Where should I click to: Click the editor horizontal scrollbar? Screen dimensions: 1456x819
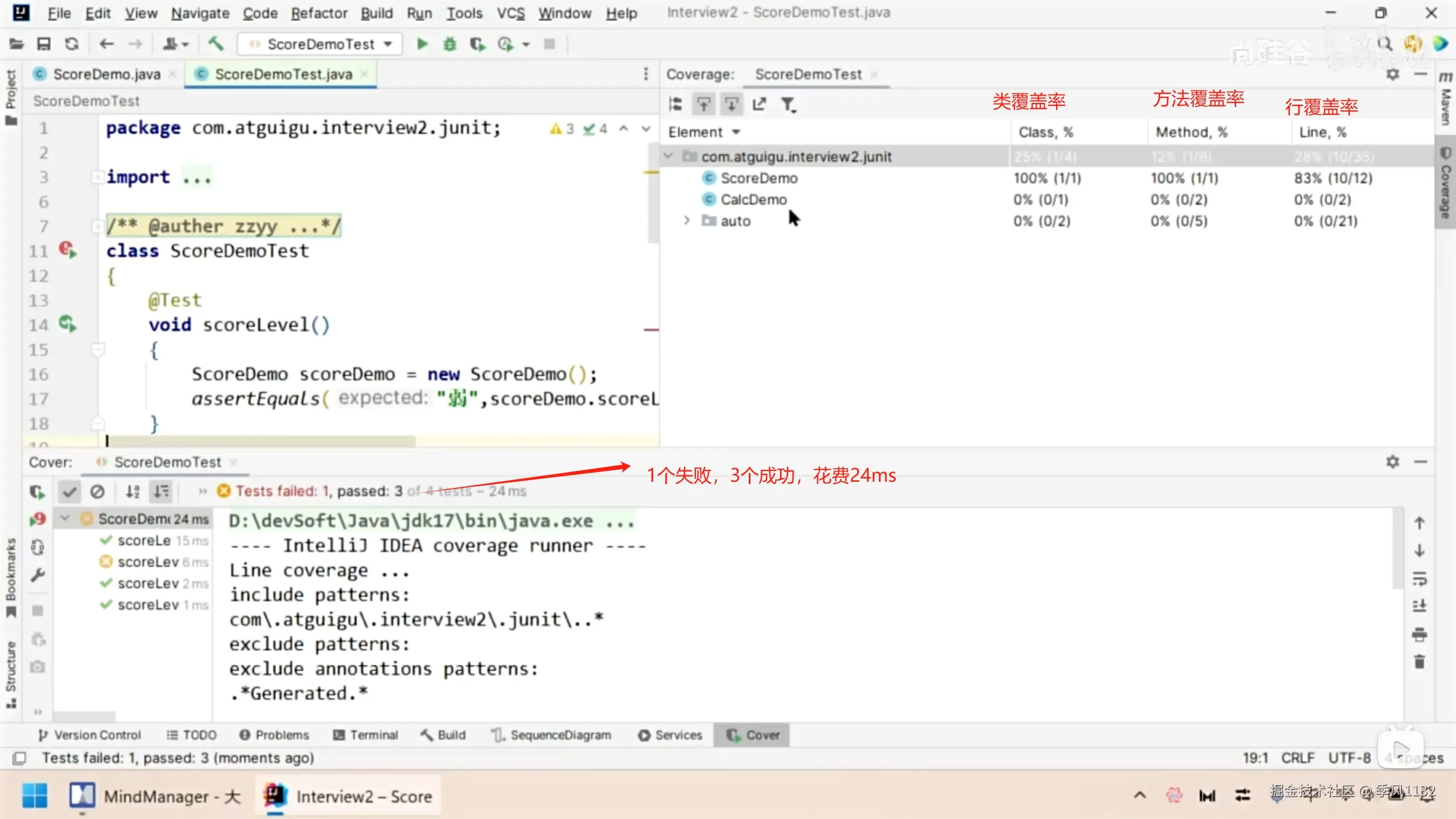[262, 441]
